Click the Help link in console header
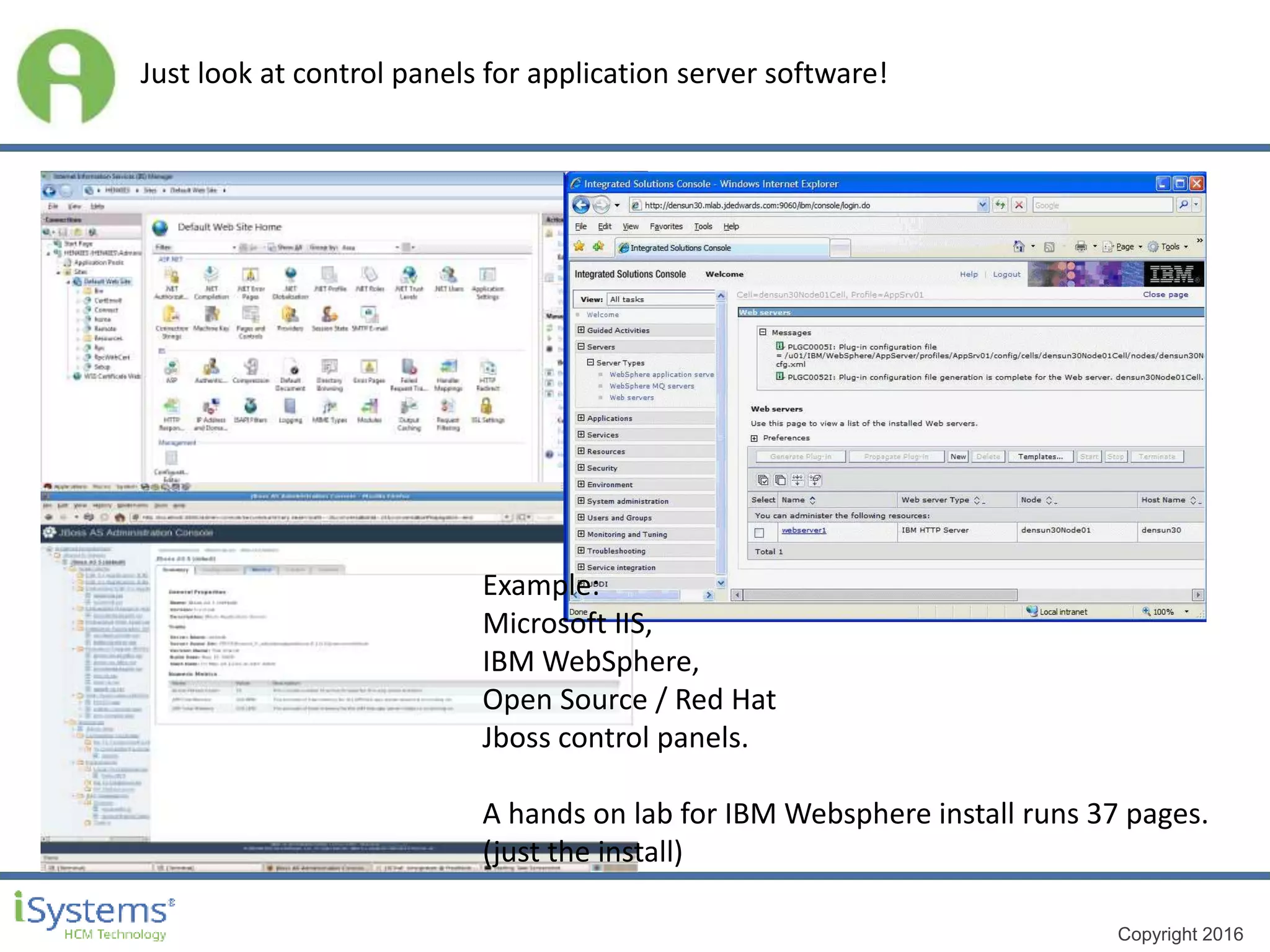This screenshot has width=1270, height=952. click(x=969, y=274)
